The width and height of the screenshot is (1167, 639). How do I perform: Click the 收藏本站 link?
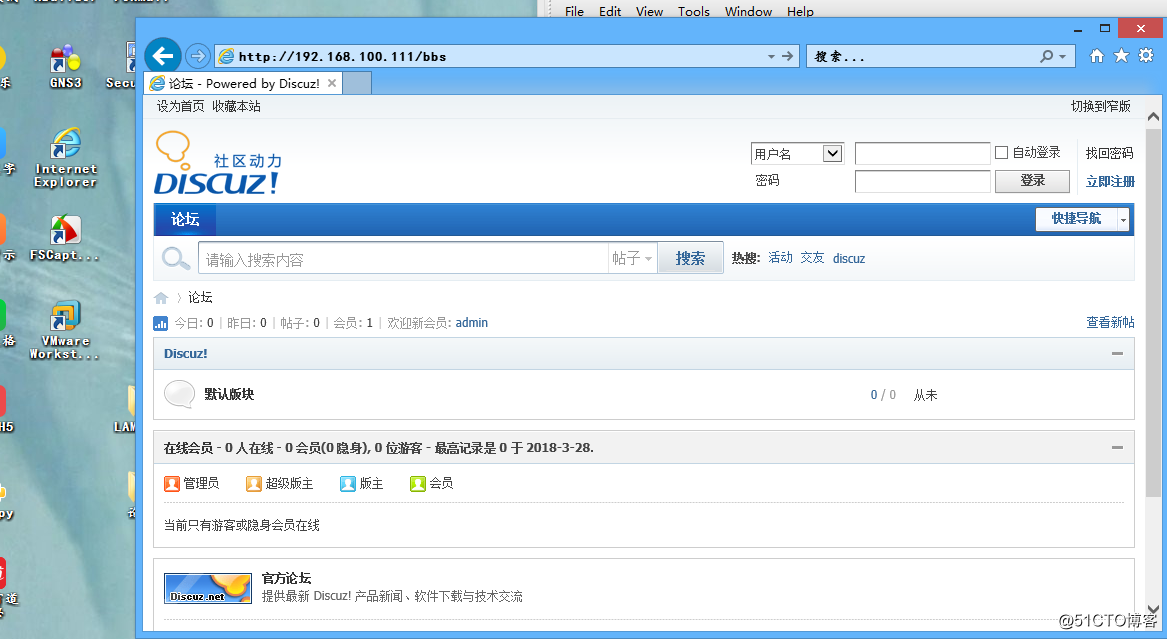[236, 106]
